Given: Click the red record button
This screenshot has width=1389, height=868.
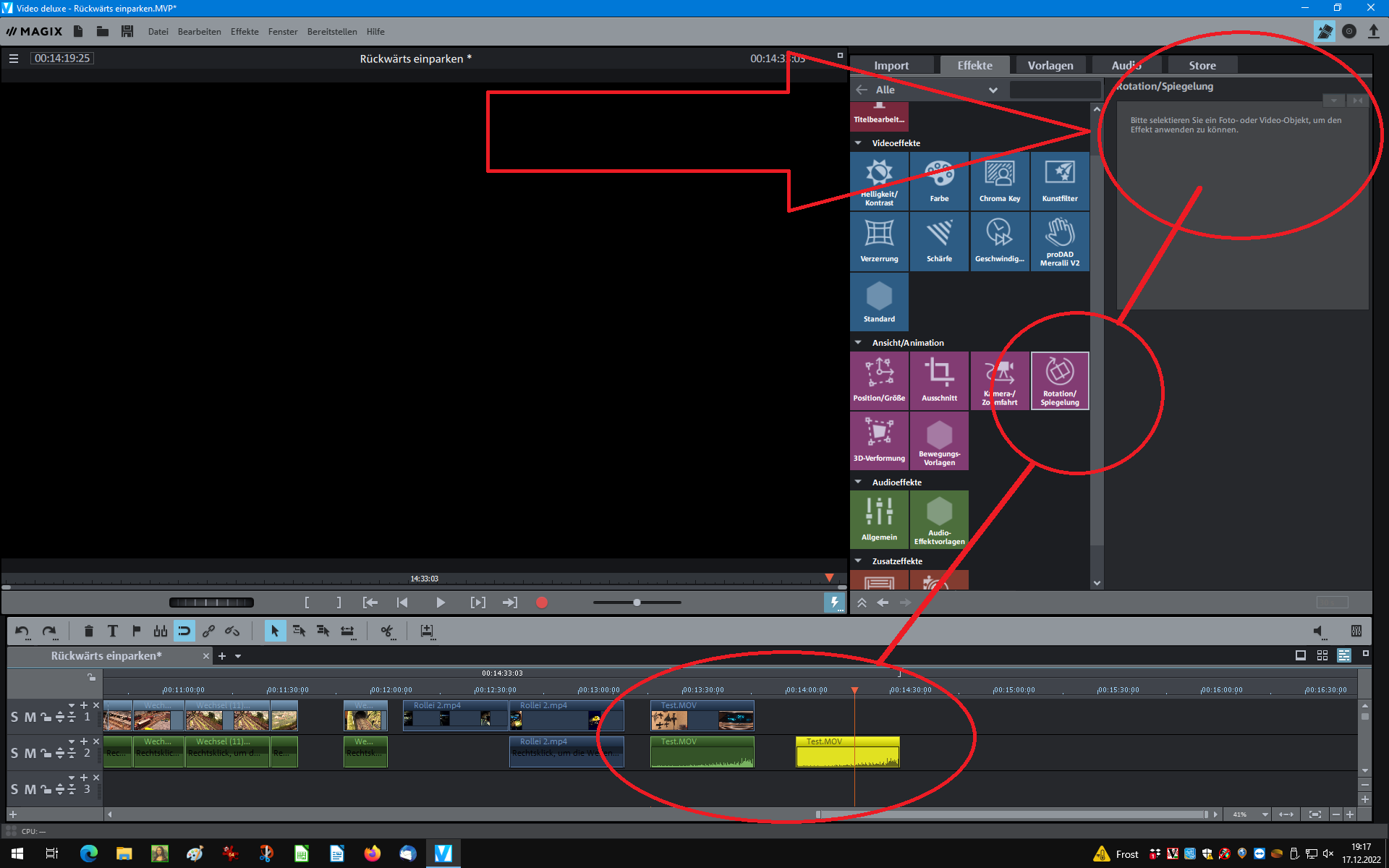Looking at the screenshot, I should (x=541, y=603).
